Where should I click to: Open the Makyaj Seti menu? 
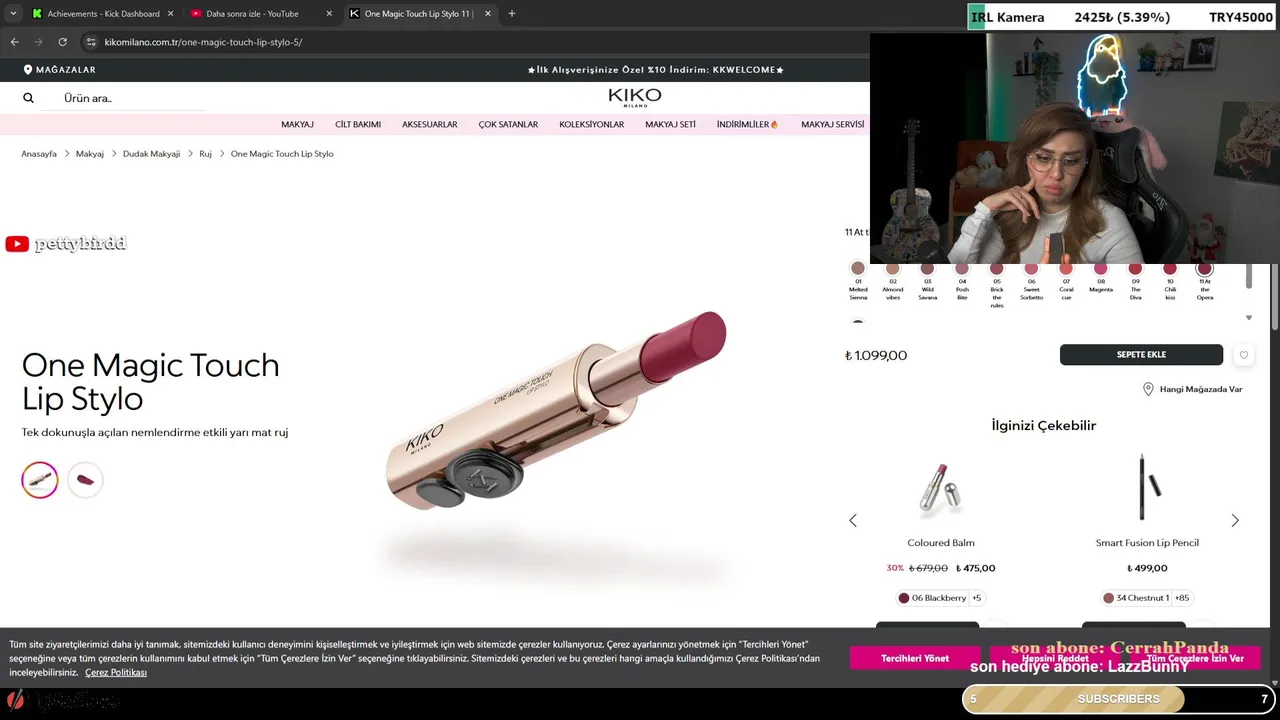[670, 125]
